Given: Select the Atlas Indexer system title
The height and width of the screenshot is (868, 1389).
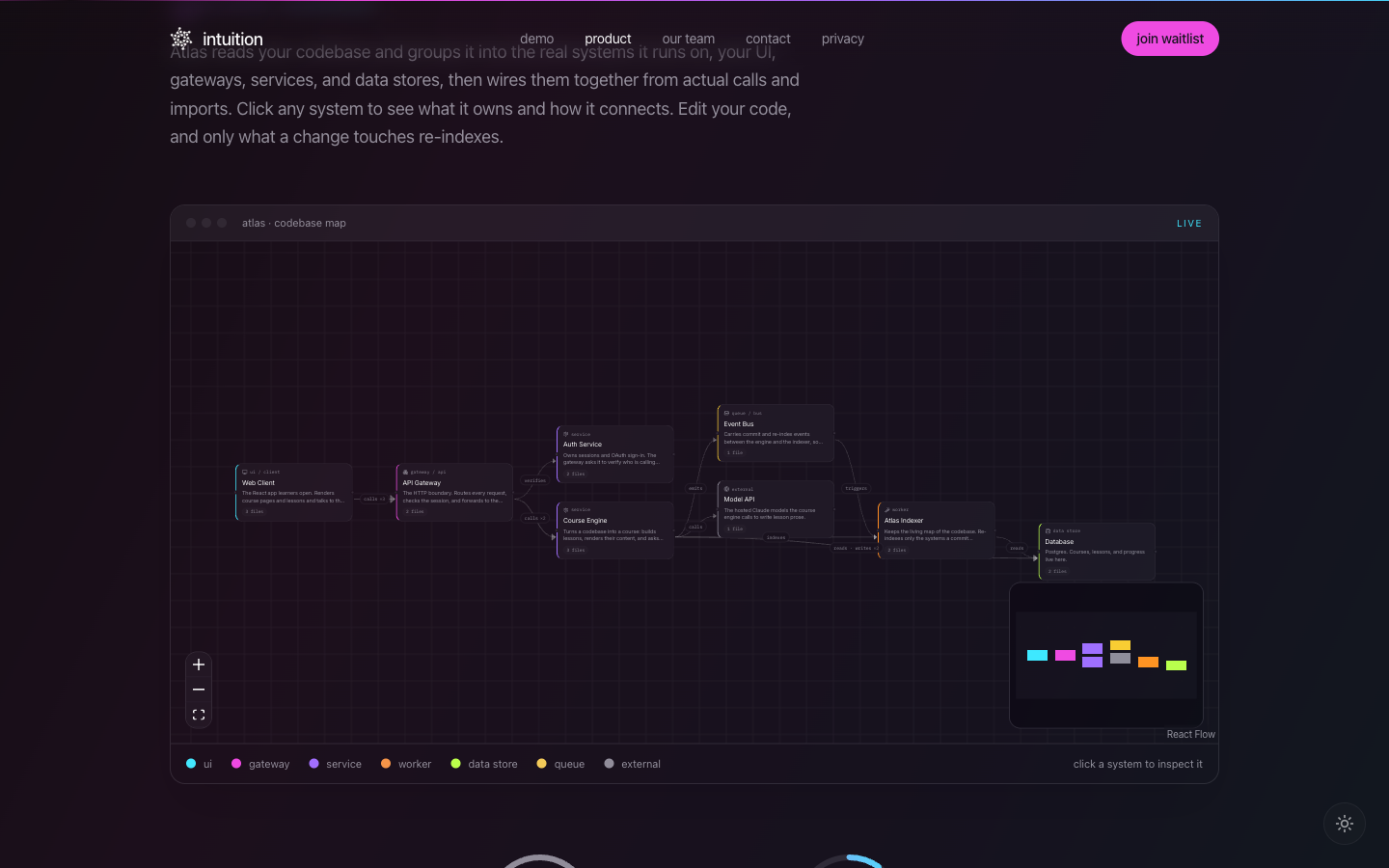Looking at the screenshot, I should click(904, 521).
